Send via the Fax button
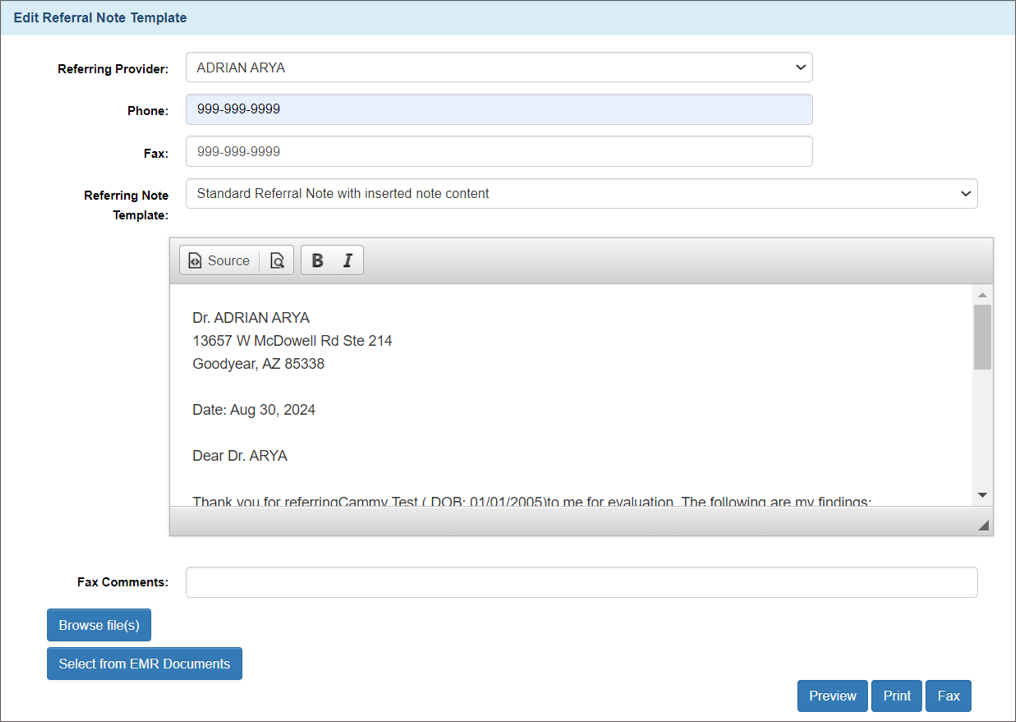Screen dimensions: 1016x722 pos(948,696)
